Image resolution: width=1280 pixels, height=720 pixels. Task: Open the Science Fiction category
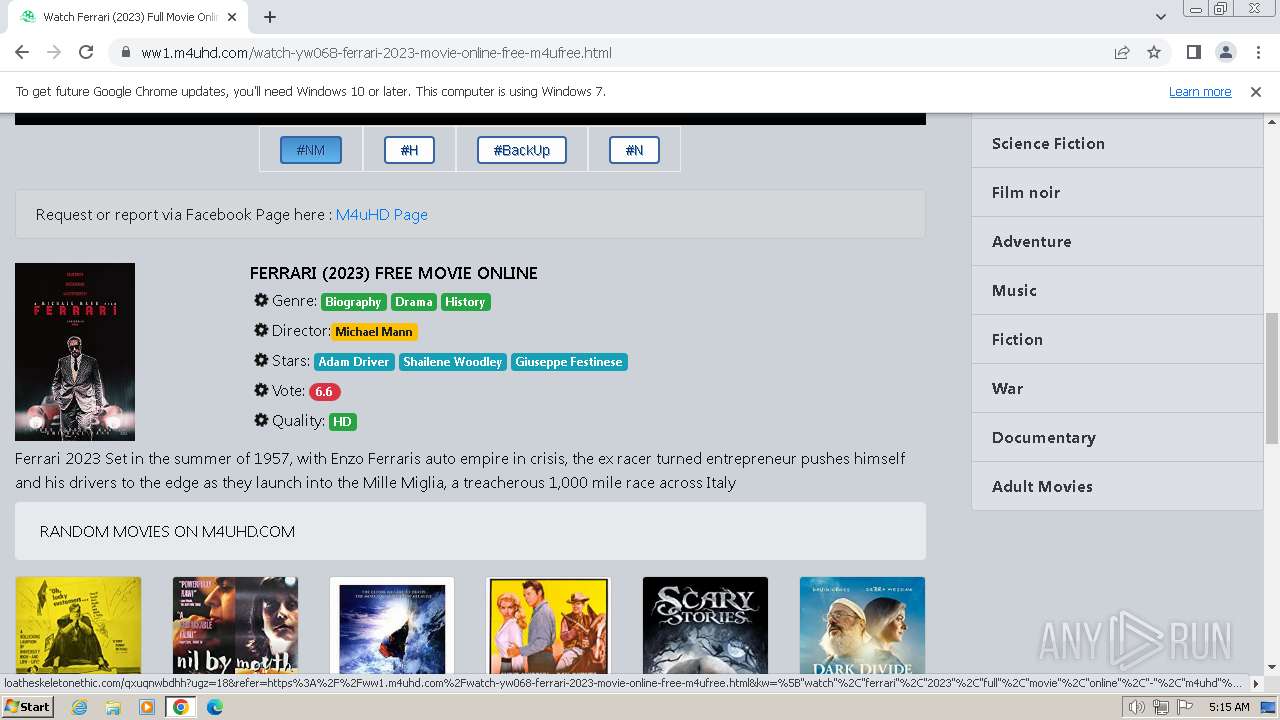point(1117,144)
